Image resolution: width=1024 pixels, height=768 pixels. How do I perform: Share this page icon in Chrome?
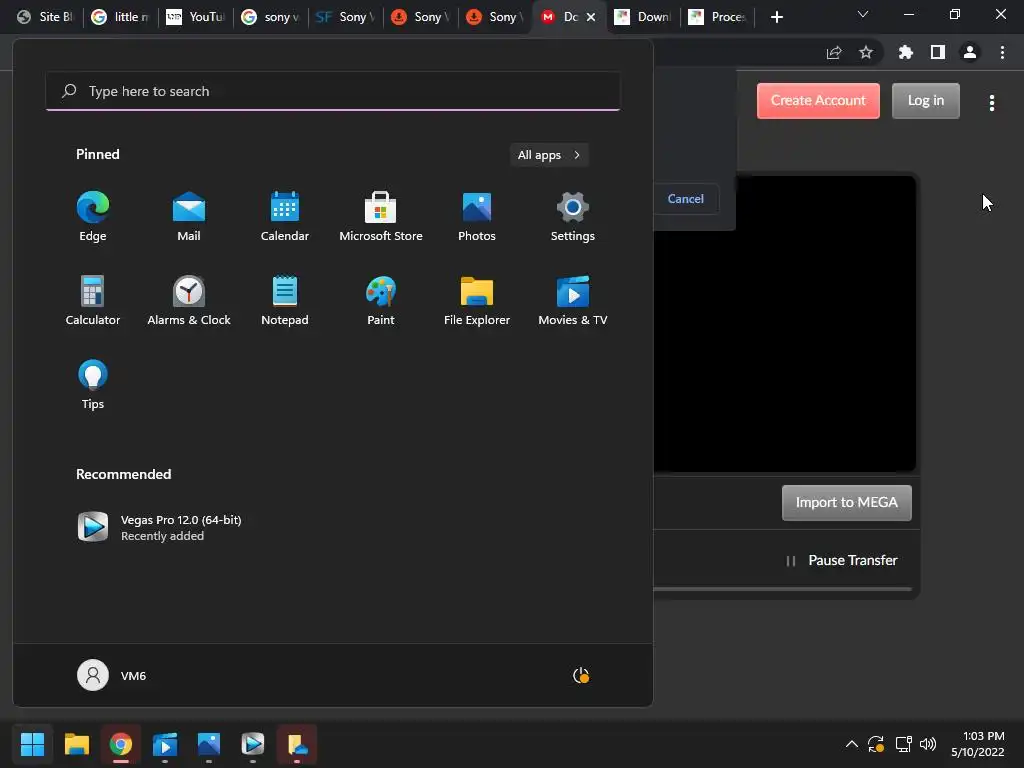(x=834, y=53)
